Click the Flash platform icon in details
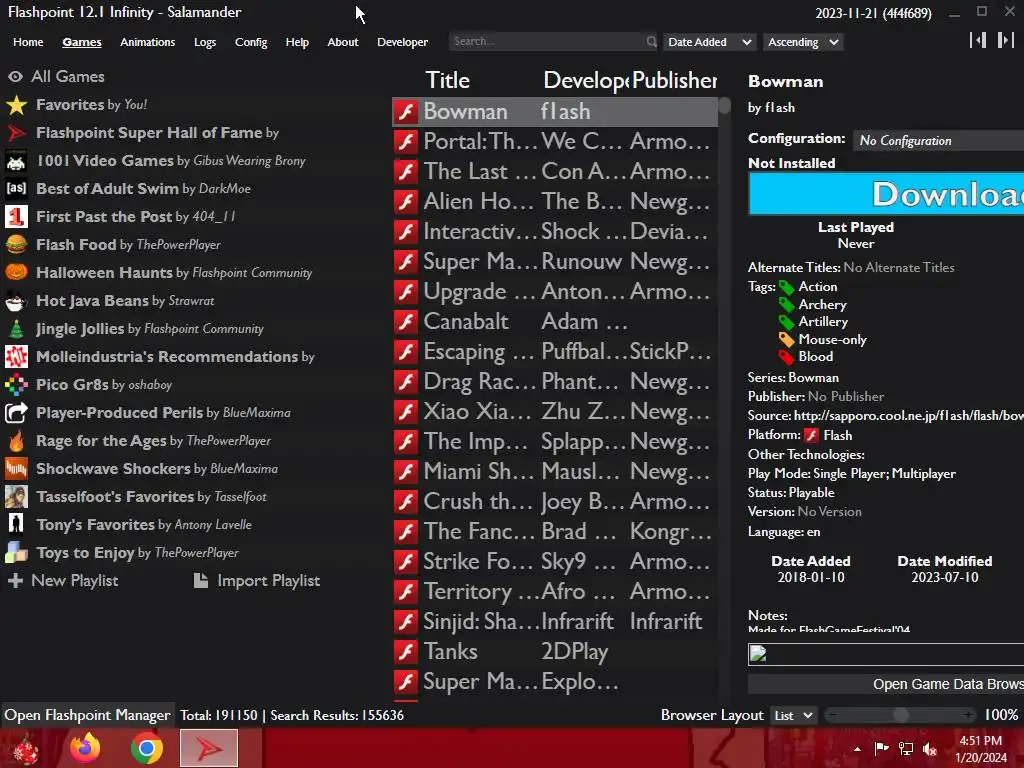Image resolution: width=1024 pixels, height=768 pixels. [x=811, y=436]
